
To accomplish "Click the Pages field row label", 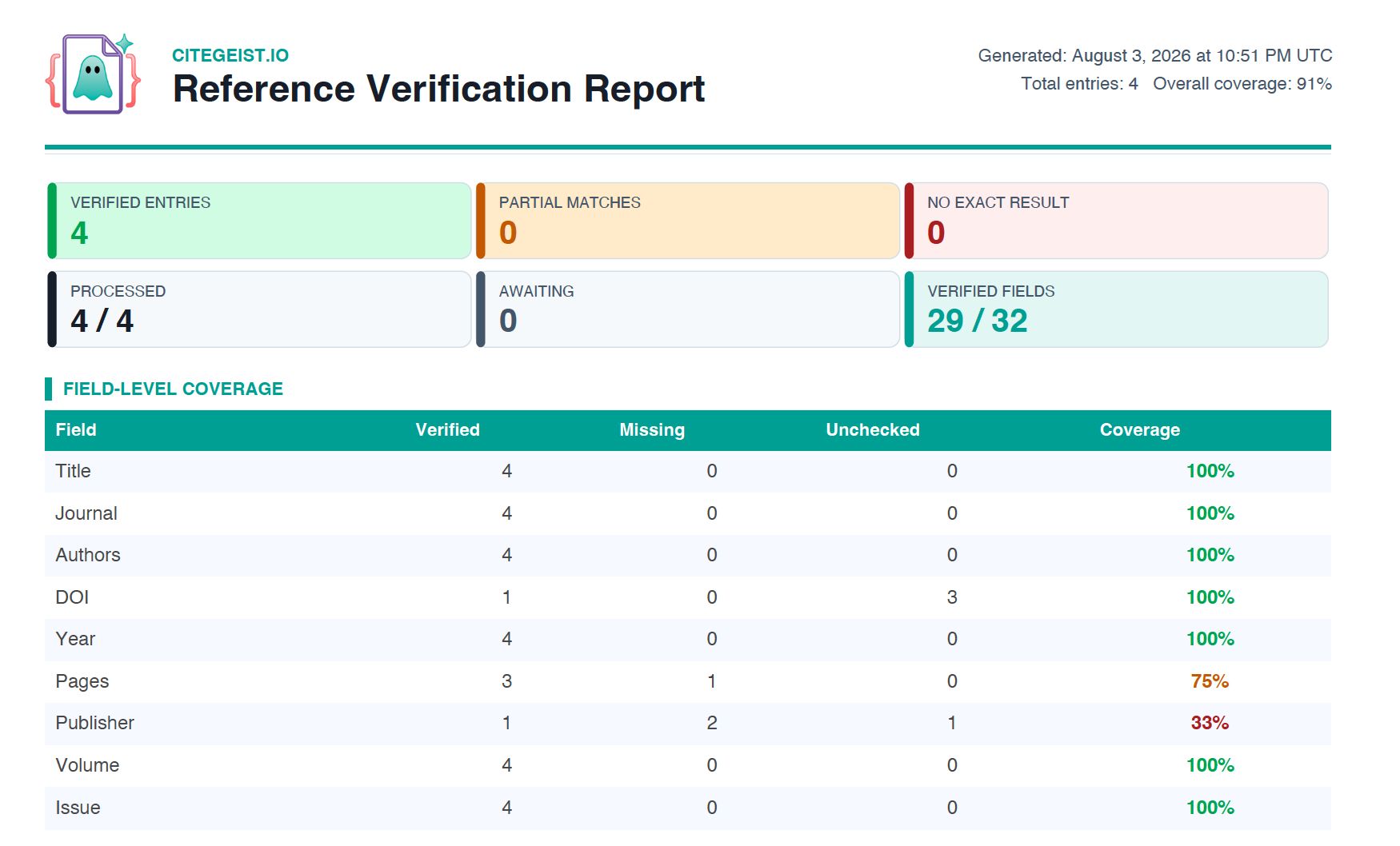I will [x=82, y=681].
